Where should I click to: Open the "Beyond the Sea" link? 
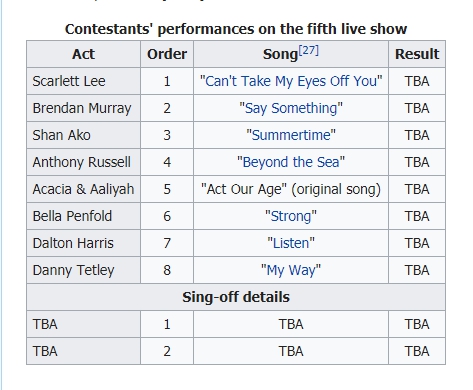click(x=291, y=162)
